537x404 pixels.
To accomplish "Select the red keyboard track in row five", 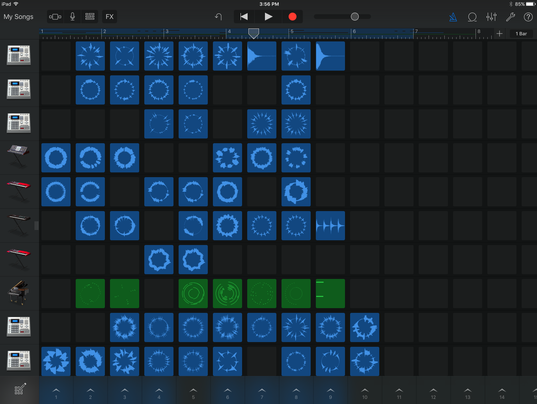I will (x=18, y=191).
